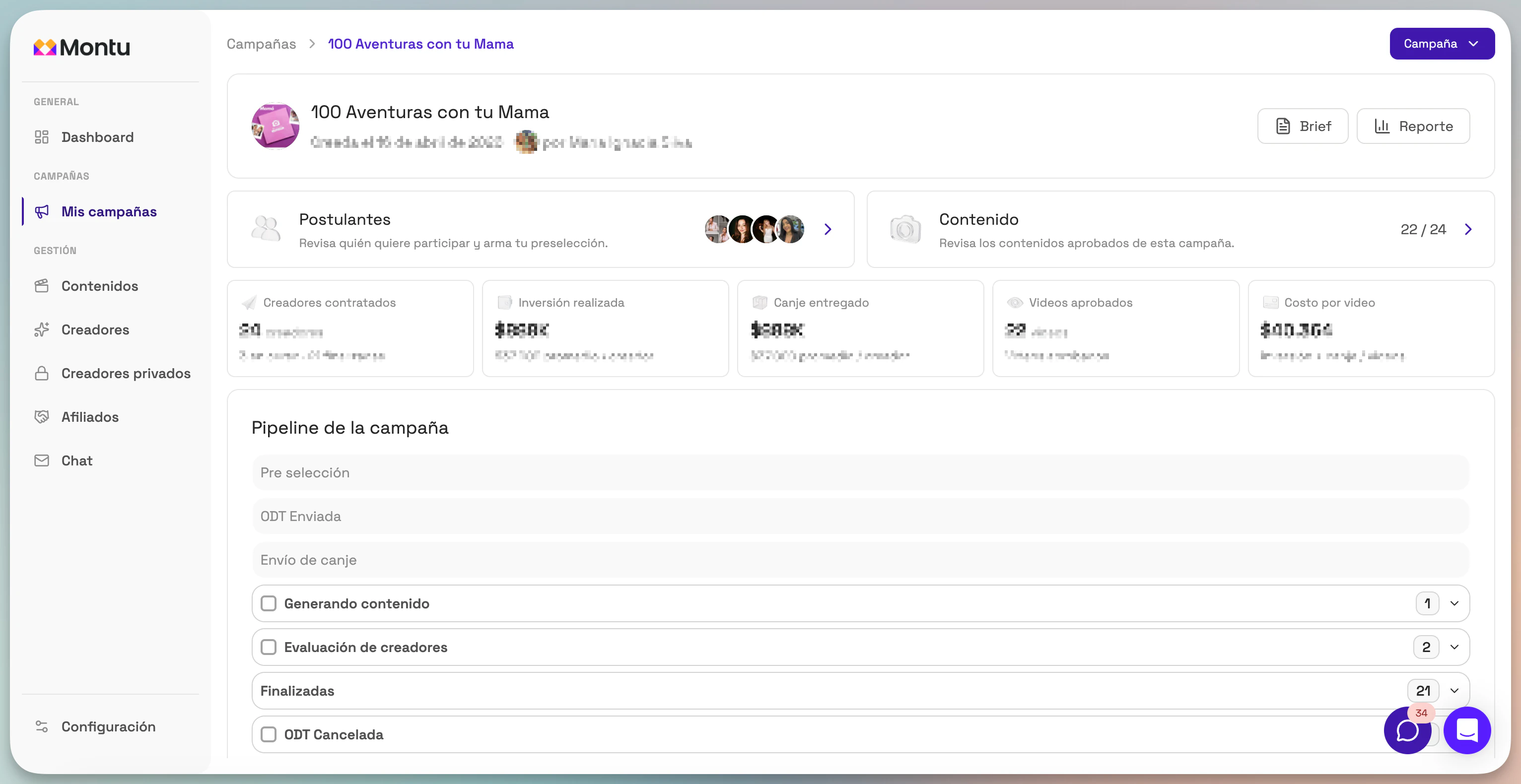Click the Postulantes people icon
1521x784 pixels.
pyautogui.click(x=266, y=228)
